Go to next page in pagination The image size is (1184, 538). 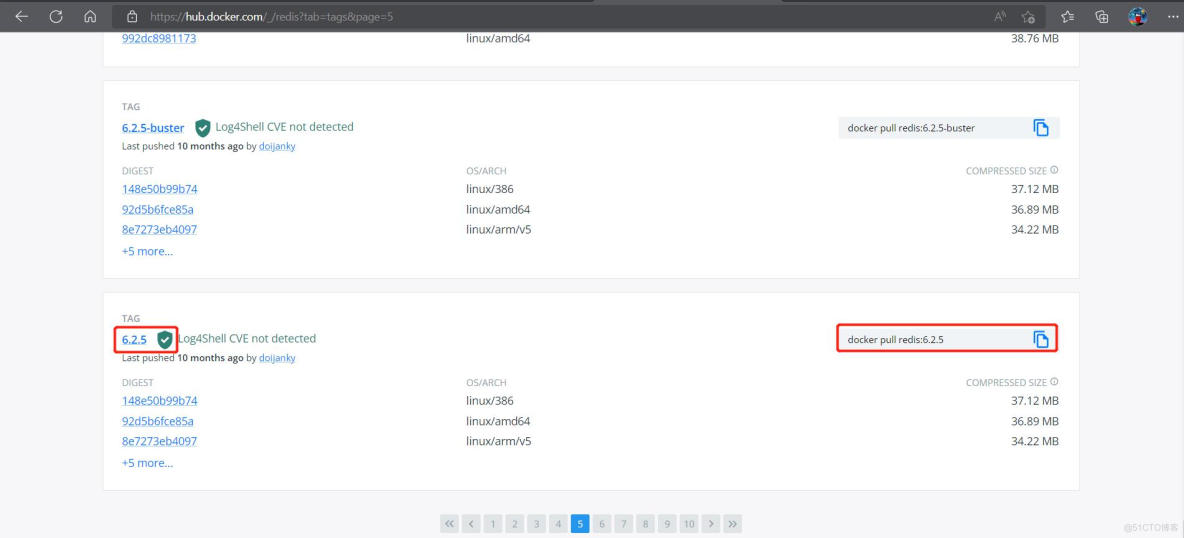click(x=711, y=523)
